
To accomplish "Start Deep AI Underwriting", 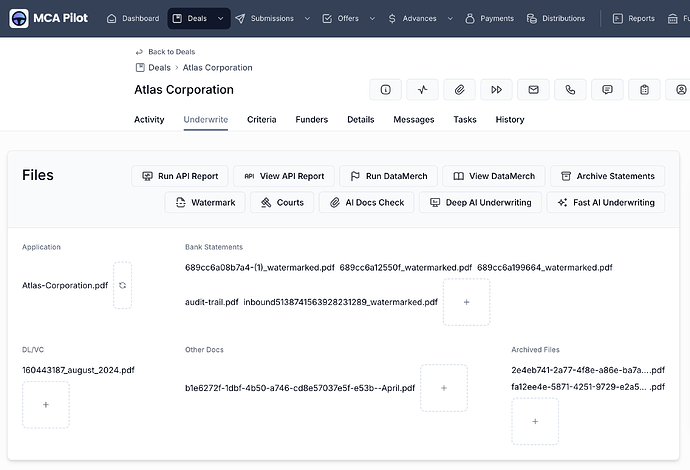I will tap(481, 202).
